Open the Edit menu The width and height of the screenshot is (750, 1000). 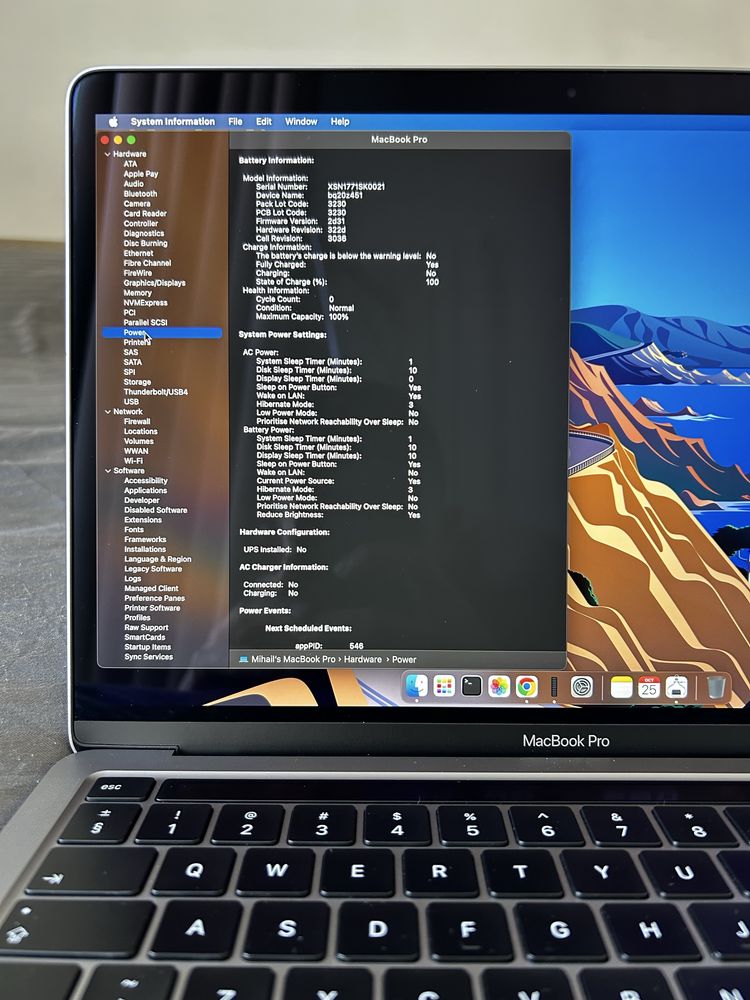tap(264, 121)
